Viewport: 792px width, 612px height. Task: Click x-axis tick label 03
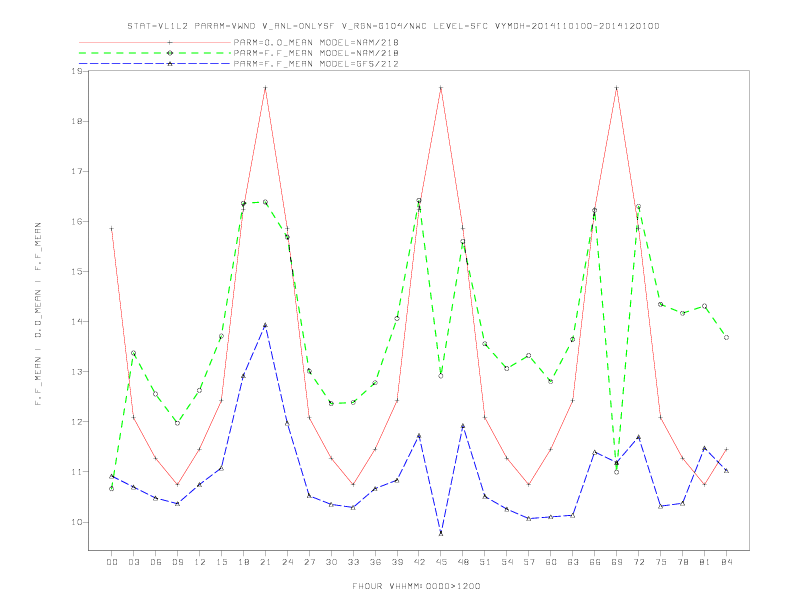coord(133,562)
